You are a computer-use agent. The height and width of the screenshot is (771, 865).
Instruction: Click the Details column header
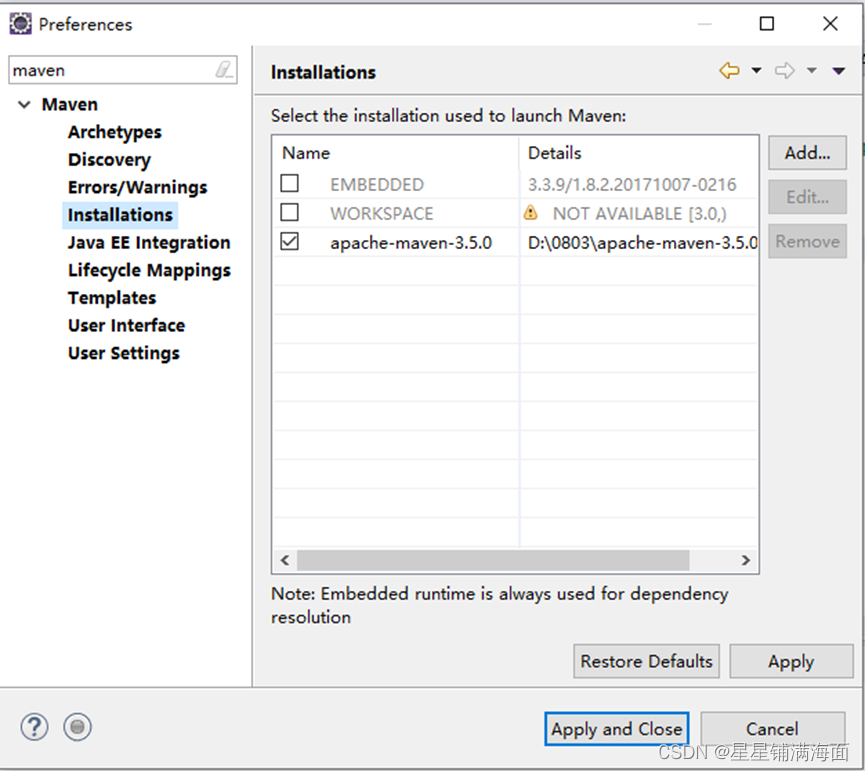(x=638, y=153)
